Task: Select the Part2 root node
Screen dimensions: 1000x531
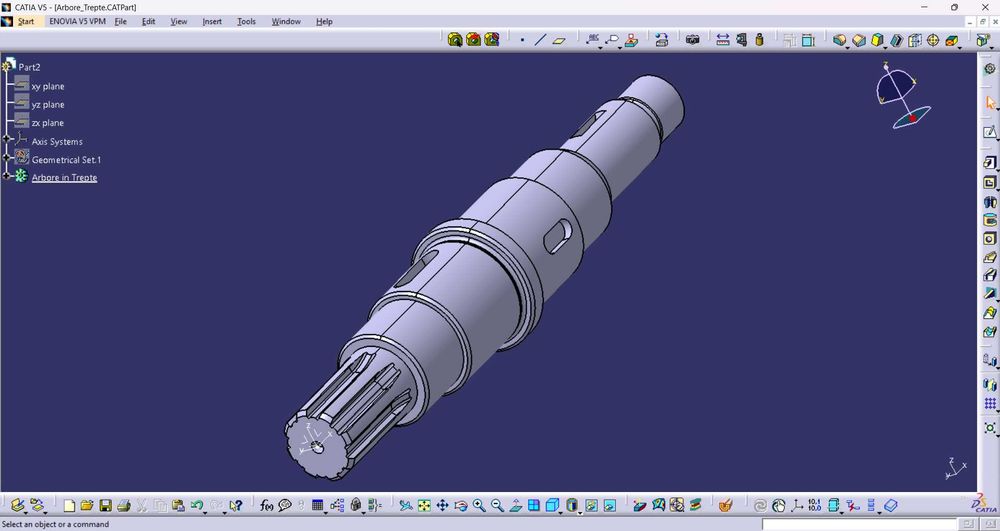Action: point(29,67)
